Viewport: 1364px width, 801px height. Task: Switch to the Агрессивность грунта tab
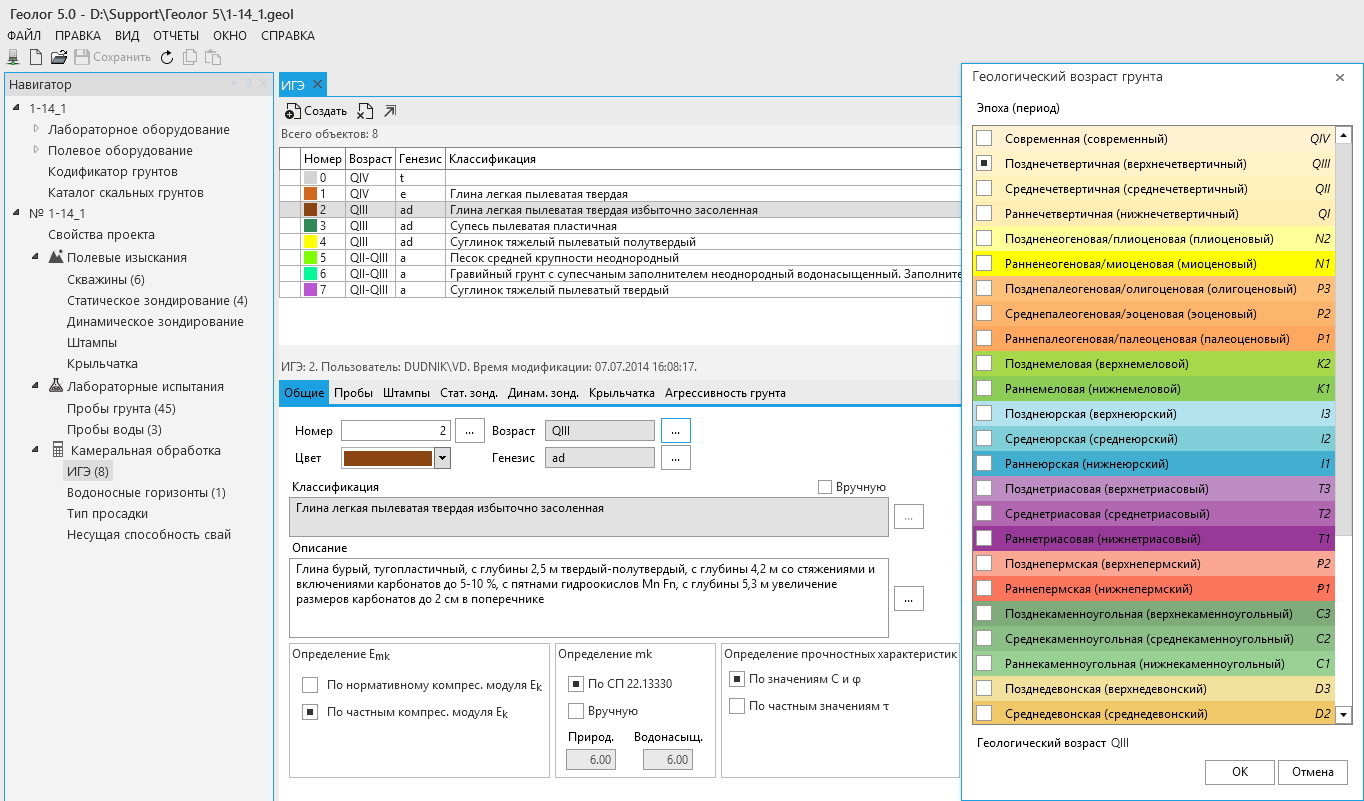725,393
